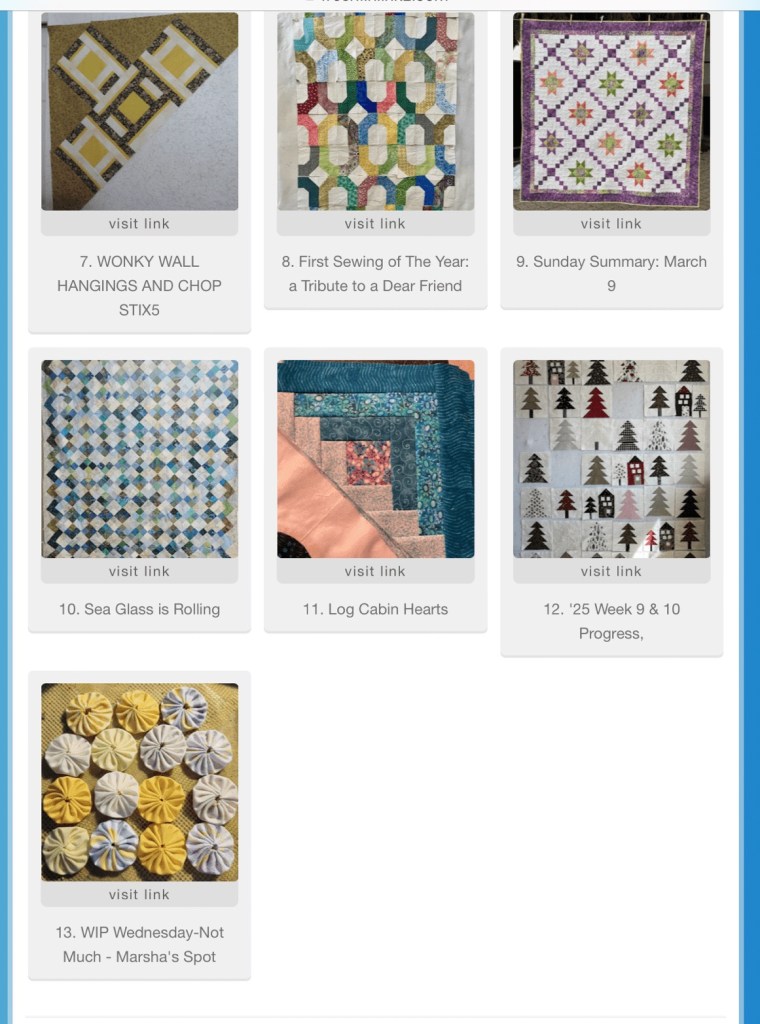Open the yellow yo-yo circles thumbnail
Image resolution: width=760 pixels, height=1024 pixels.
pos(140,782)
